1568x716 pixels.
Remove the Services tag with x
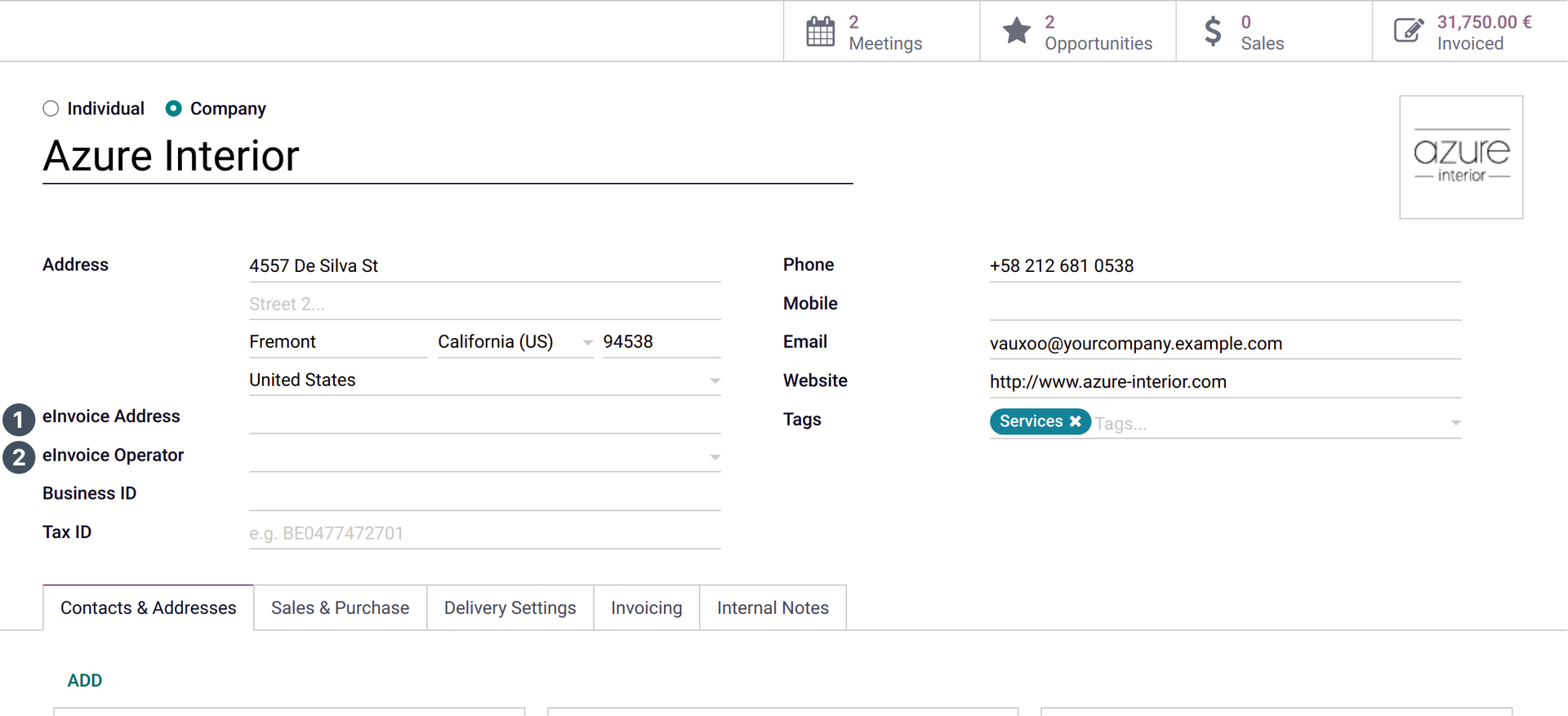(x=1076, y=421)
